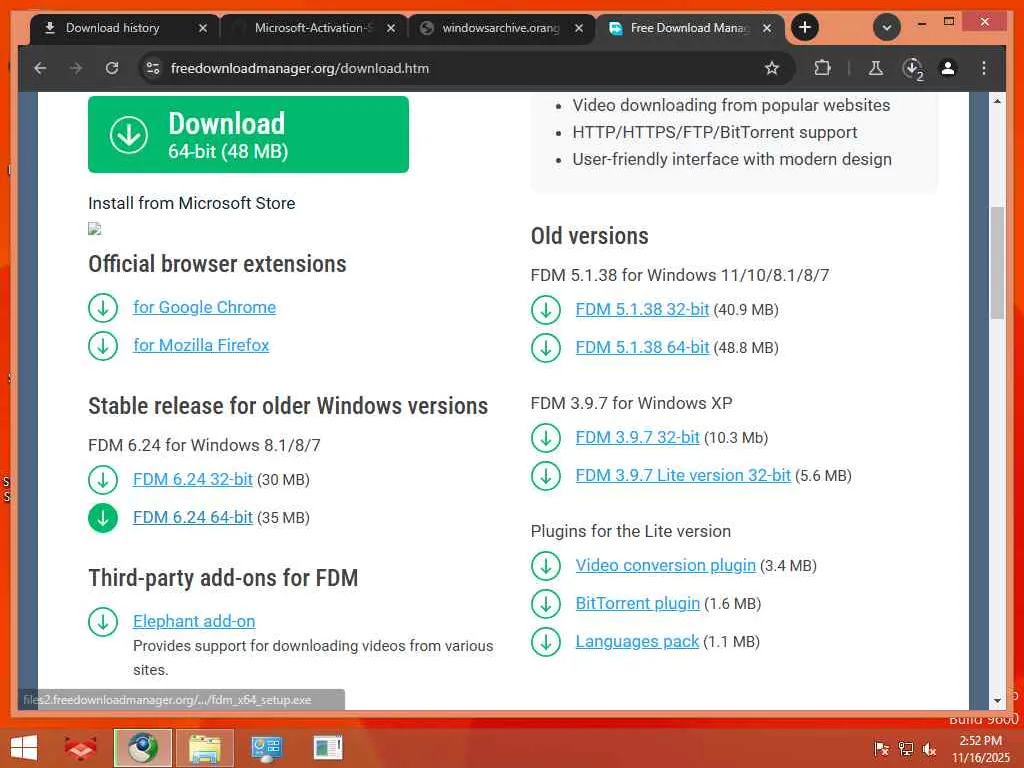Click the download icon beside for Mozilla Firefox
Screen dimensions: 1024x768
tap(103, 345)
